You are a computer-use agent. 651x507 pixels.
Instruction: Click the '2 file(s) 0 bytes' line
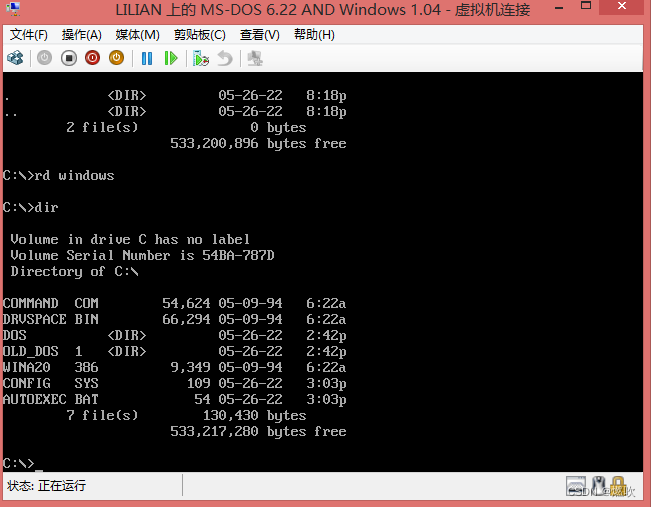(x=186, y=127)
